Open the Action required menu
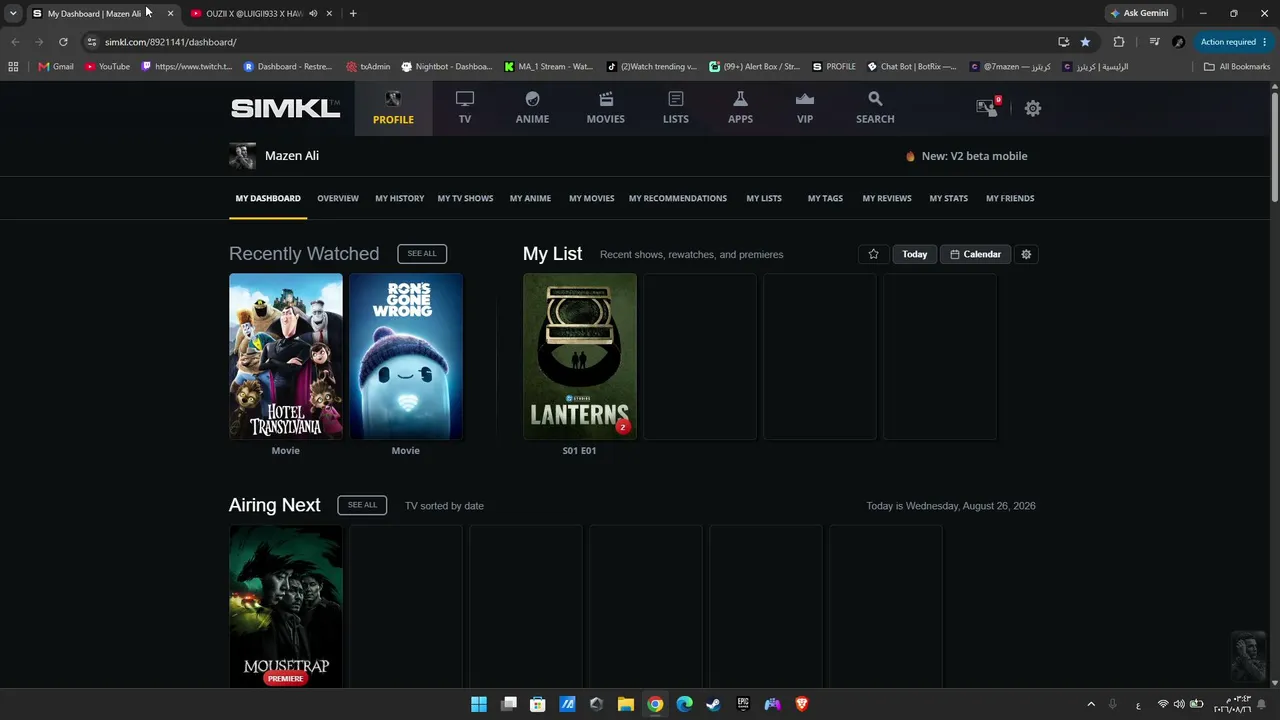1280x720 pixels. tap(1234, 42)
